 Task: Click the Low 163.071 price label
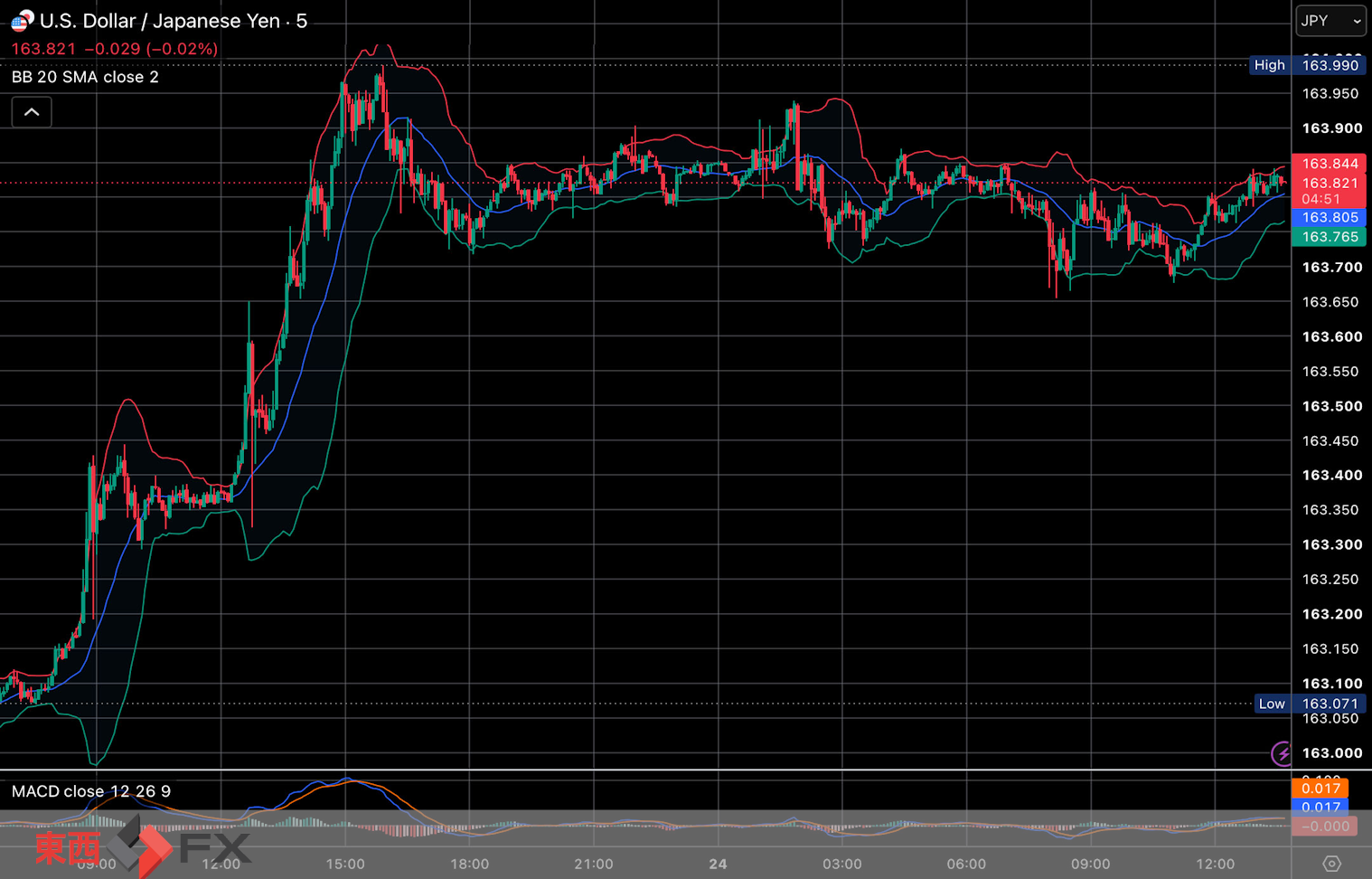click(1310, 704)
